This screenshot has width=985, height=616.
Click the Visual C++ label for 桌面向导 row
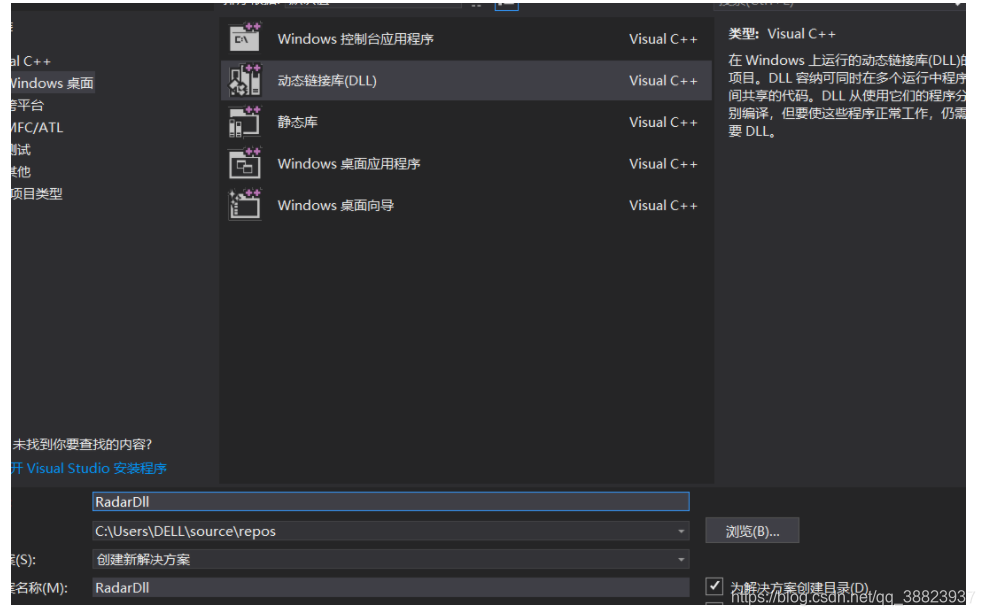[663, 205]
